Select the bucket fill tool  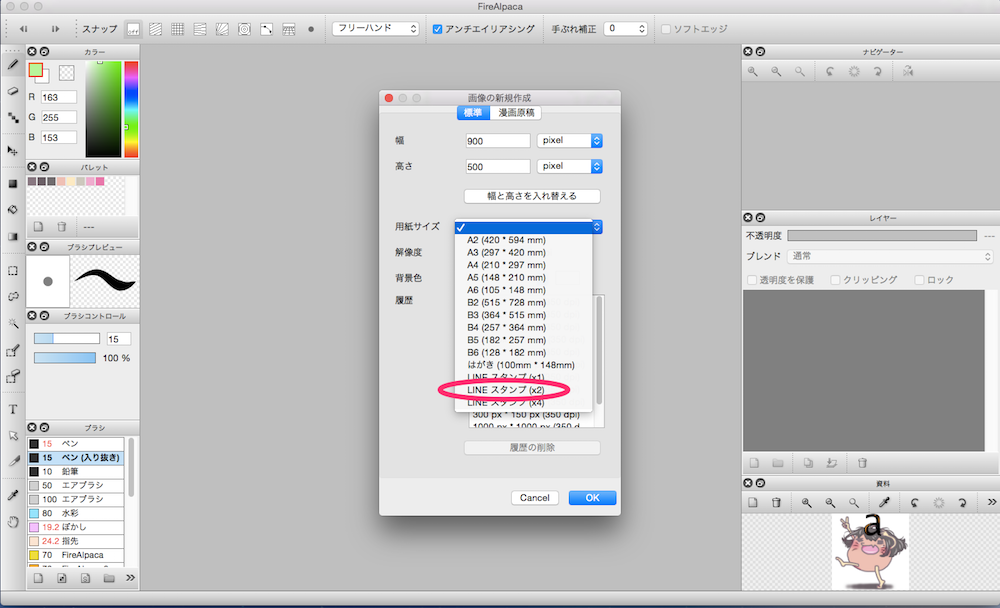pyautogui.click(x=13, y=210)
